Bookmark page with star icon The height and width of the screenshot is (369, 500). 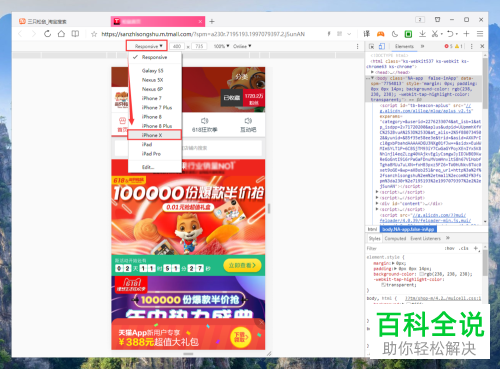coord(94,34)
